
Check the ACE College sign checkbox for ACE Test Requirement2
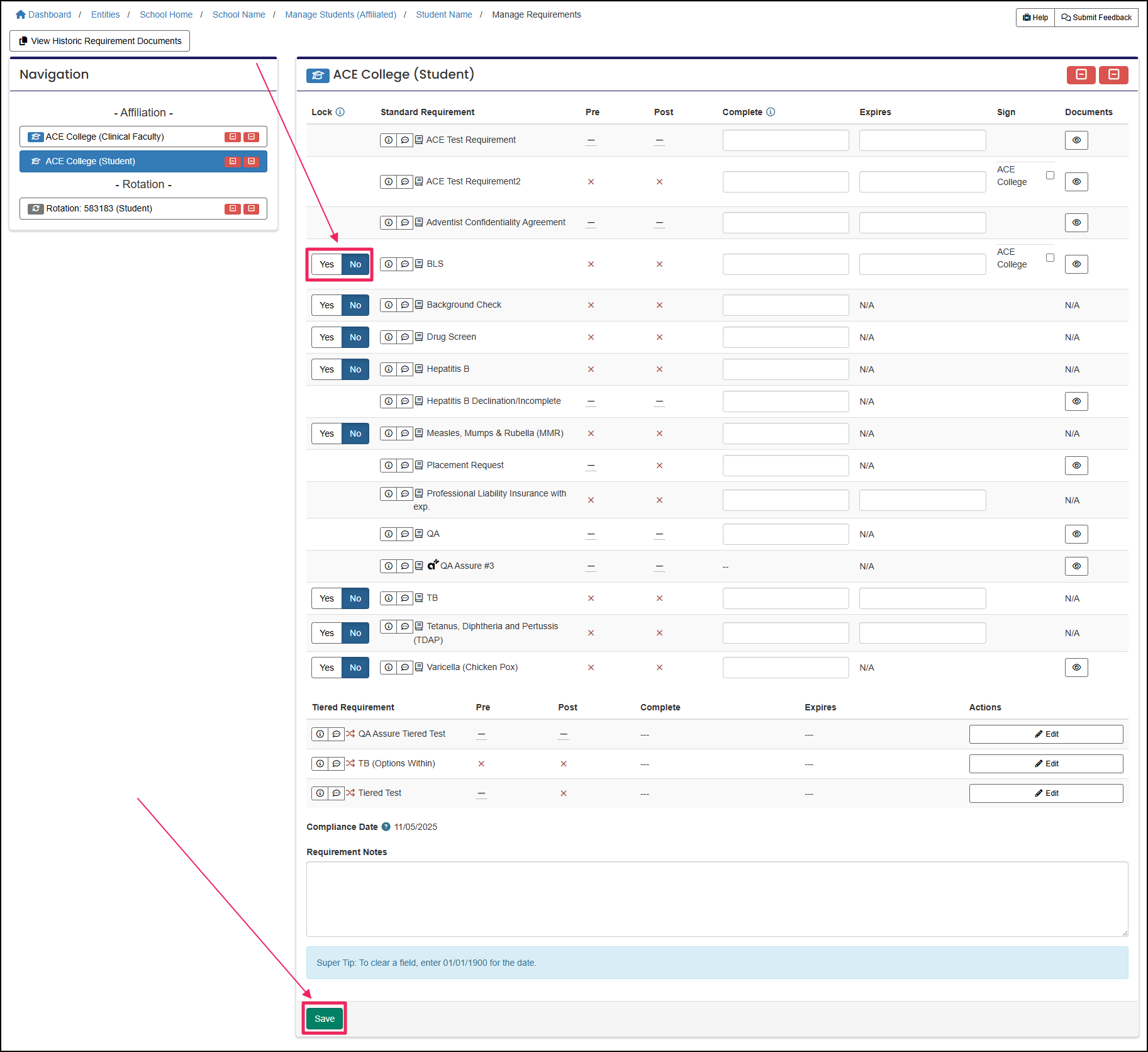pyautogui.click(x=1050, y=176)
